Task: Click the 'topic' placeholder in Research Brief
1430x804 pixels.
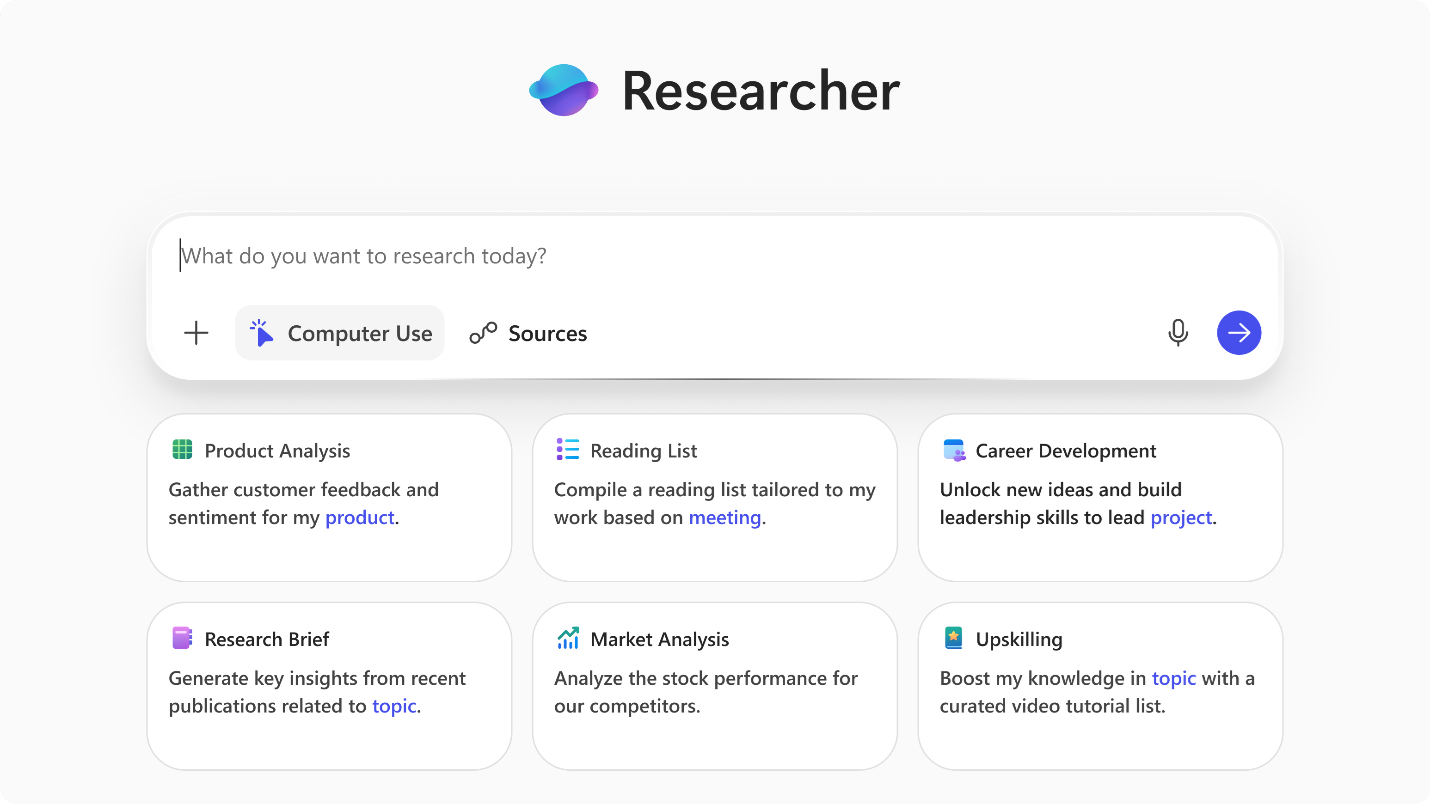Action: pos(394,706)
